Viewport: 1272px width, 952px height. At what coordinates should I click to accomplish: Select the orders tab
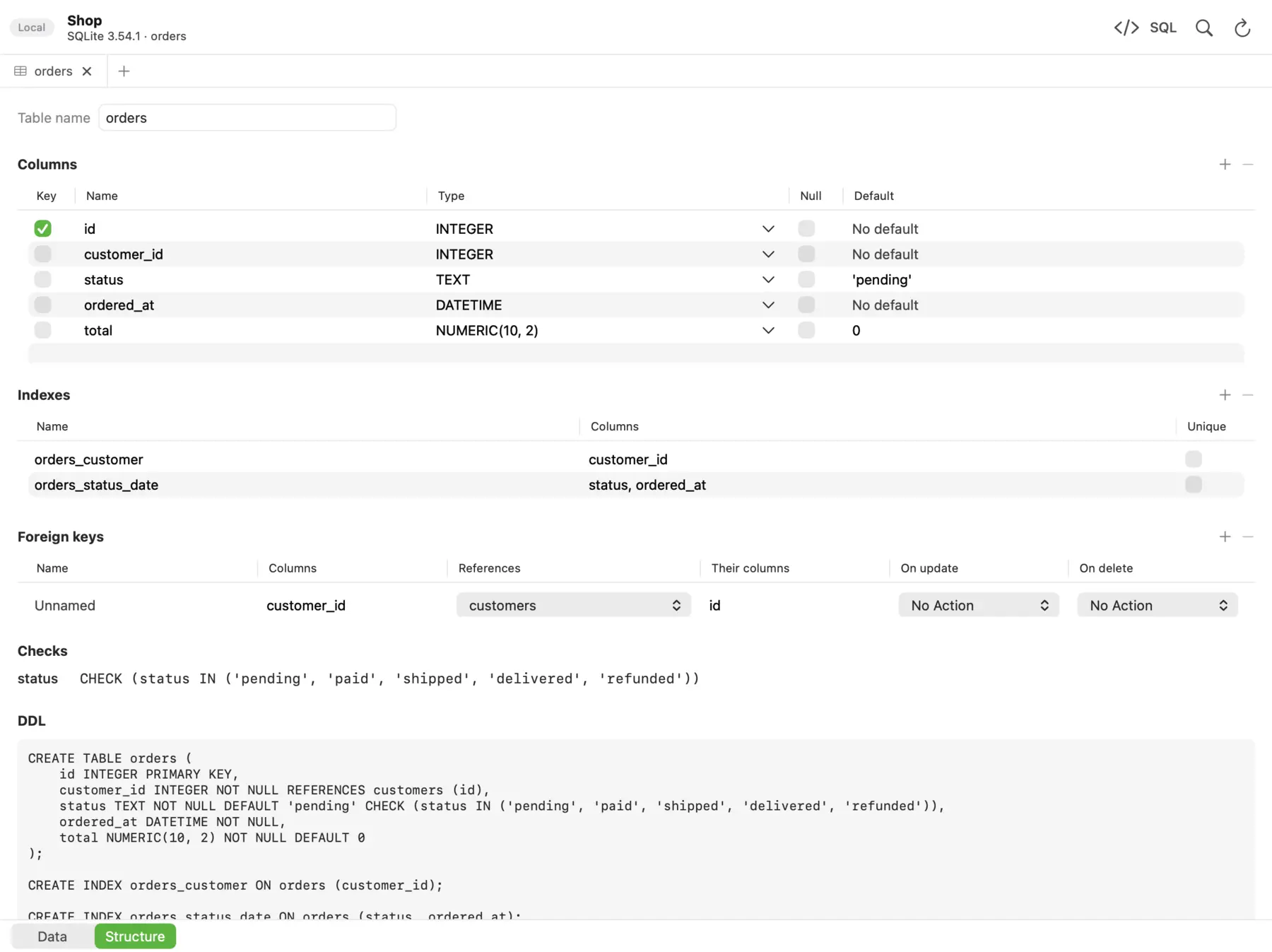54,71
